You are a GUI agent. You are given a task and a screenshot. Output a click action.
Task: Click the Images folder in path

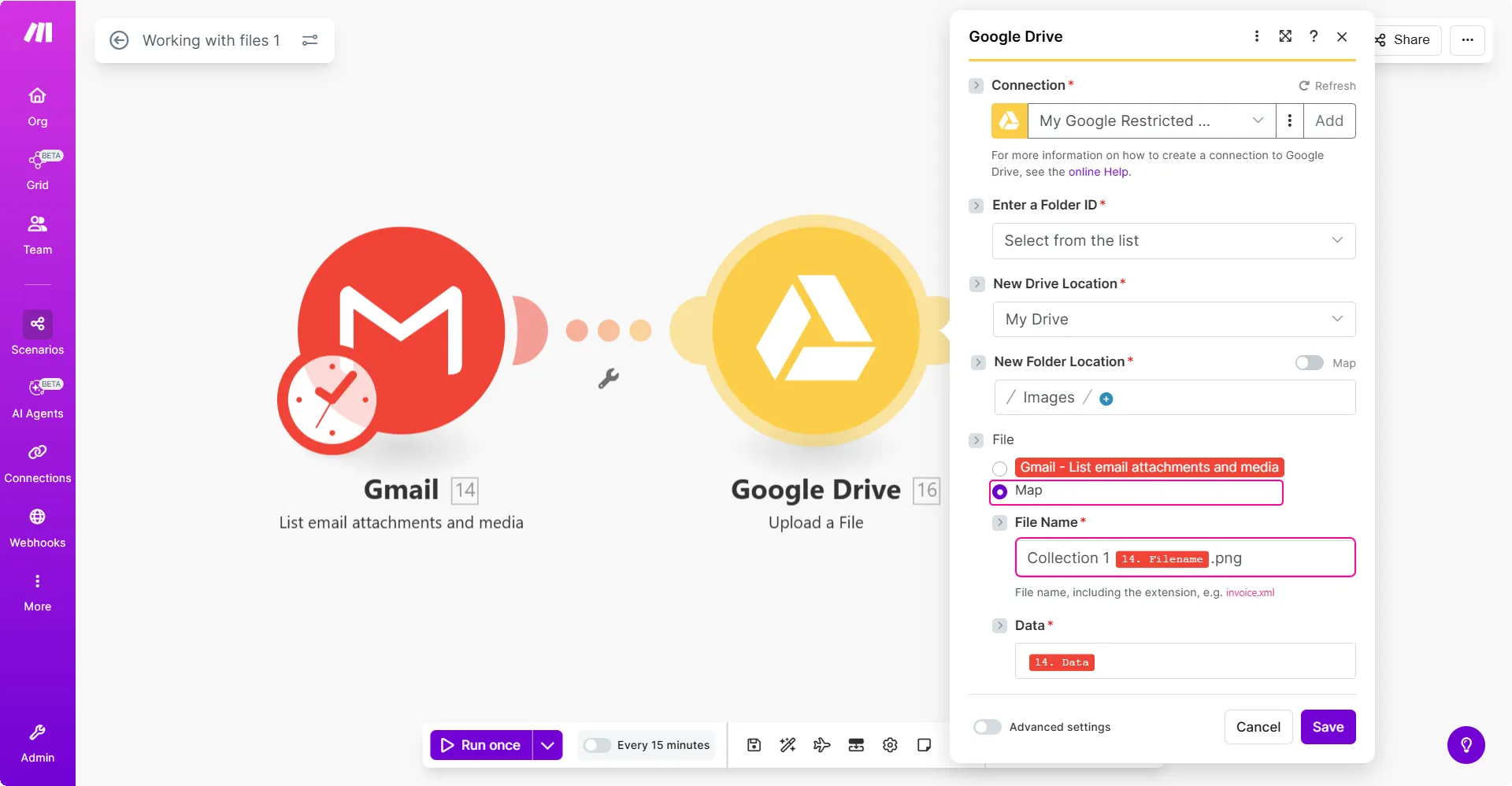[x=1048, y=398]
